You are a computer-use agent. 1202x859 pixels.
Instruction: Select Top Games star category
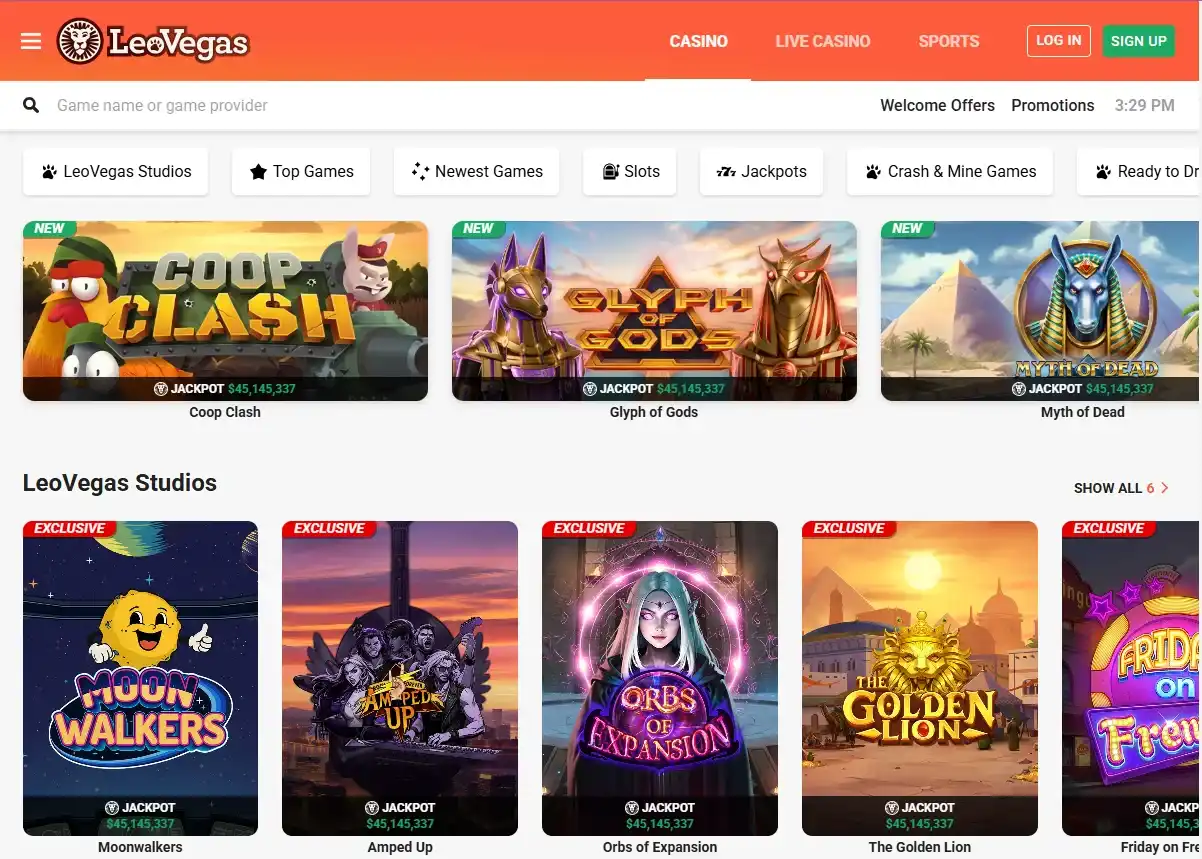301,171
